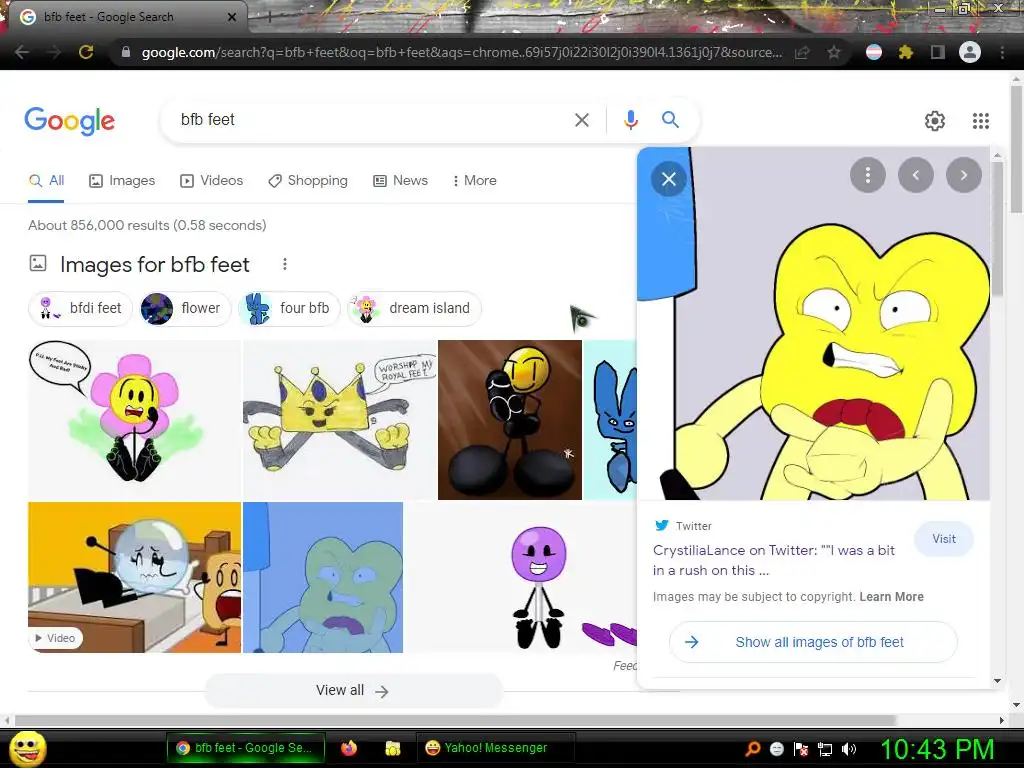Screen dimensions: 1024x768
Task: Open Chrome three-dot menu
Action: [1002, 52]
